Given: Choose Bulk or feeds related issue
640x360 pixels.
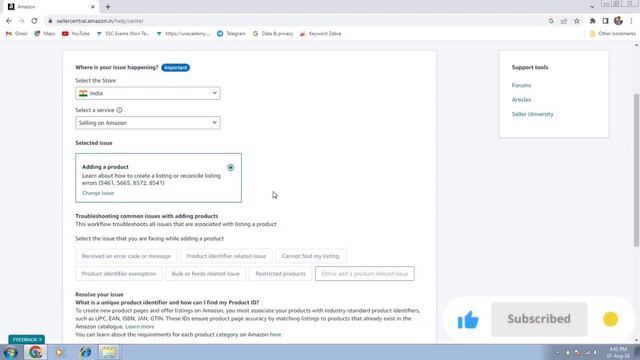Looking at the screenshot, I should (x=206, y=274).
